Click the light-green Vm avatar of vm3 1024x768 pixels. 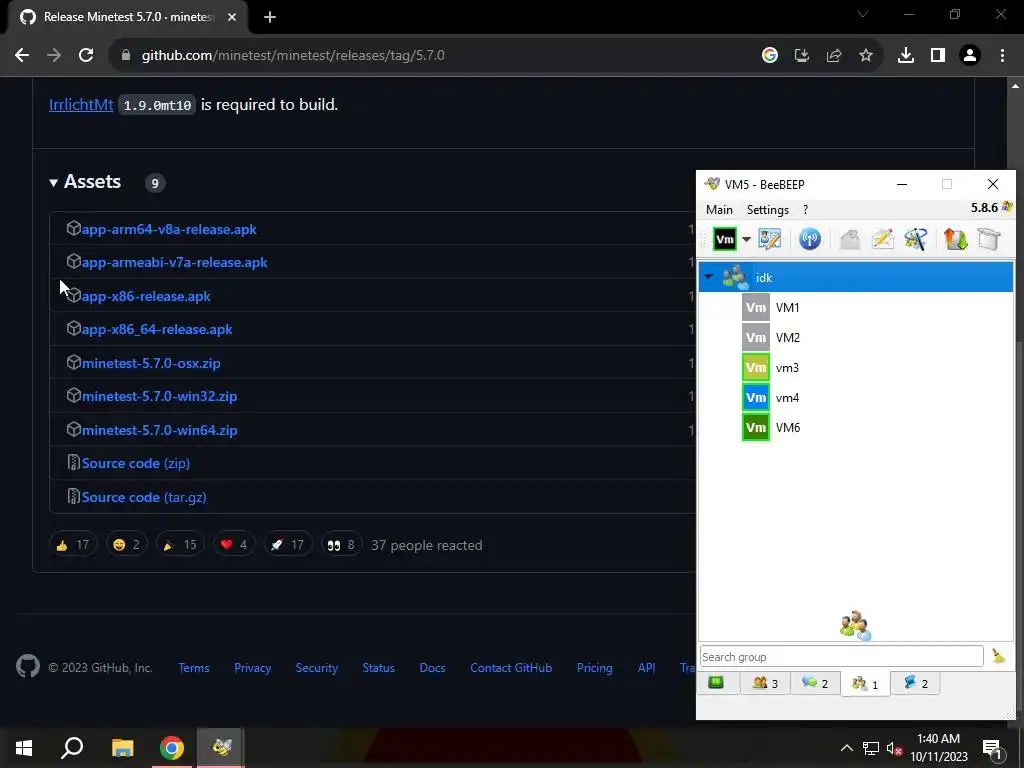pyautogui.click(x=756, y=367)
